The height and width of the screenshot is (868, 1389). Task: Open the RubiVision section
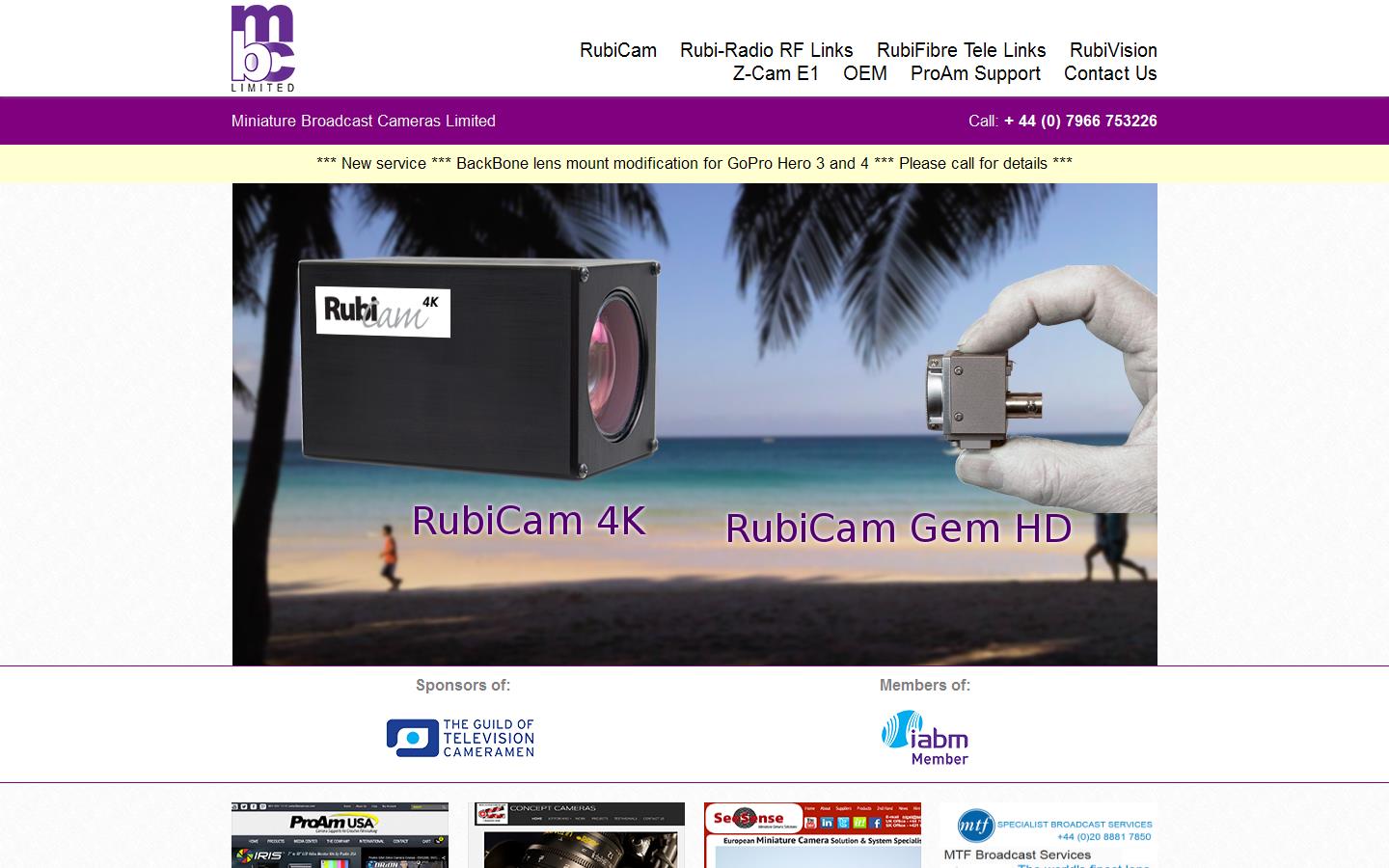pyautogui.click(x=1112, y=50)
